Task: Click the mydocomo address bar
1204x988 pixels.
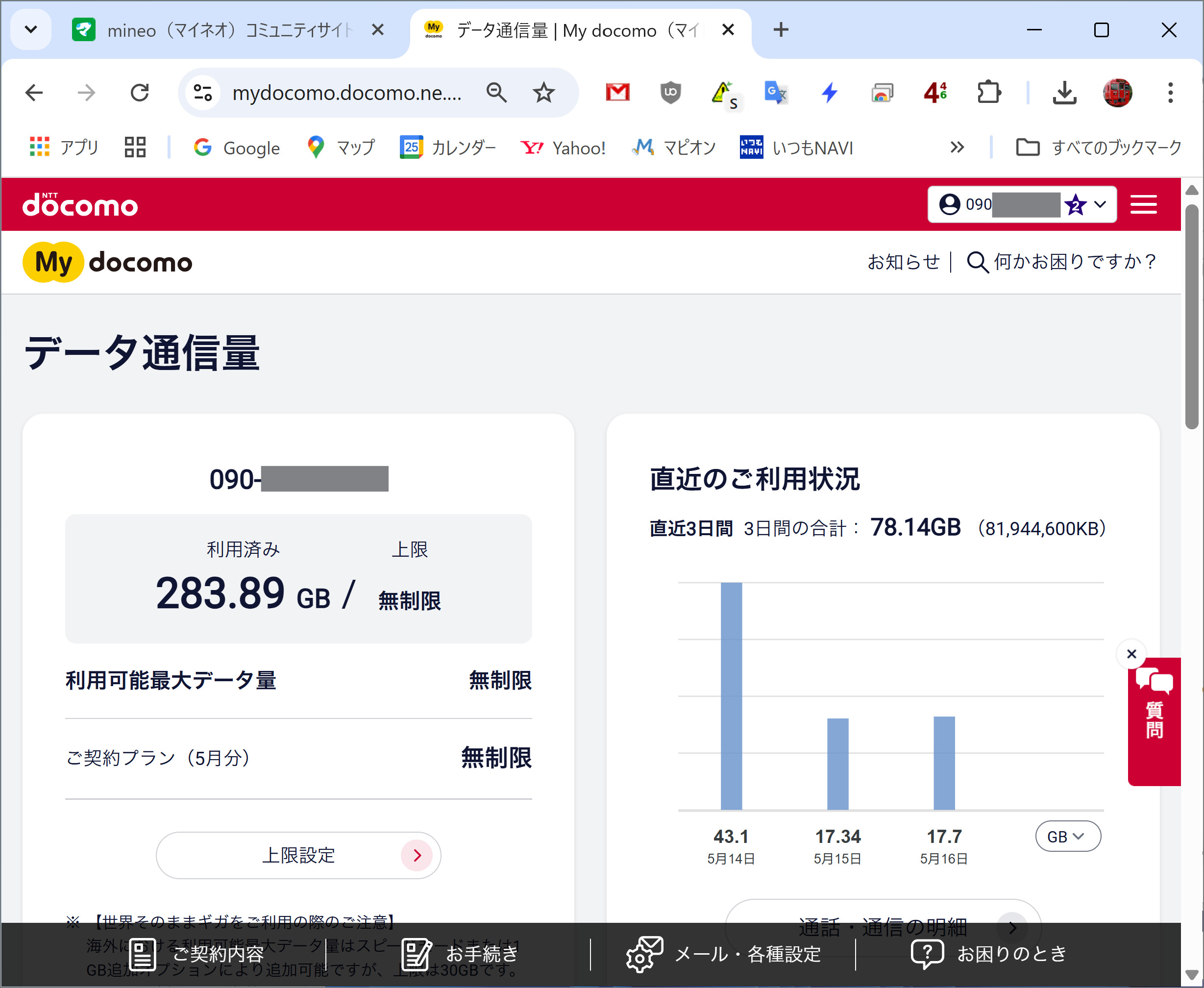Action: [x=346, y=92]
